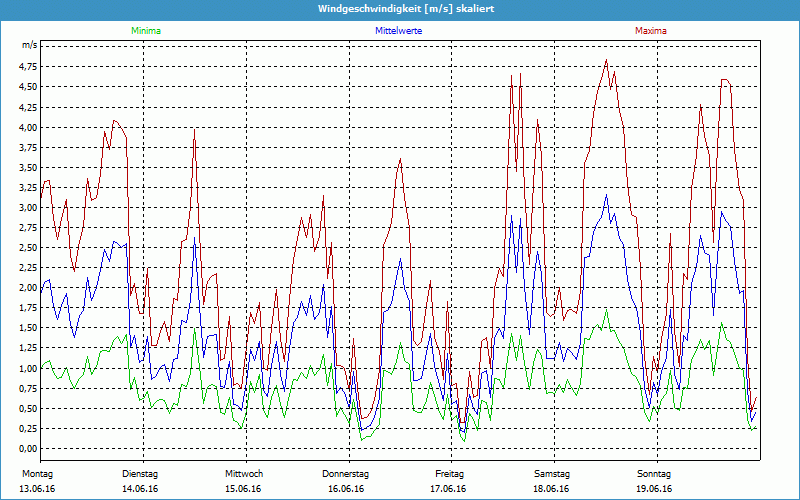Image resolution: width=800 pixels, height=500 pixels.
Task: Click the '4,50' y-axis value
Action: (x=29, y=87)
